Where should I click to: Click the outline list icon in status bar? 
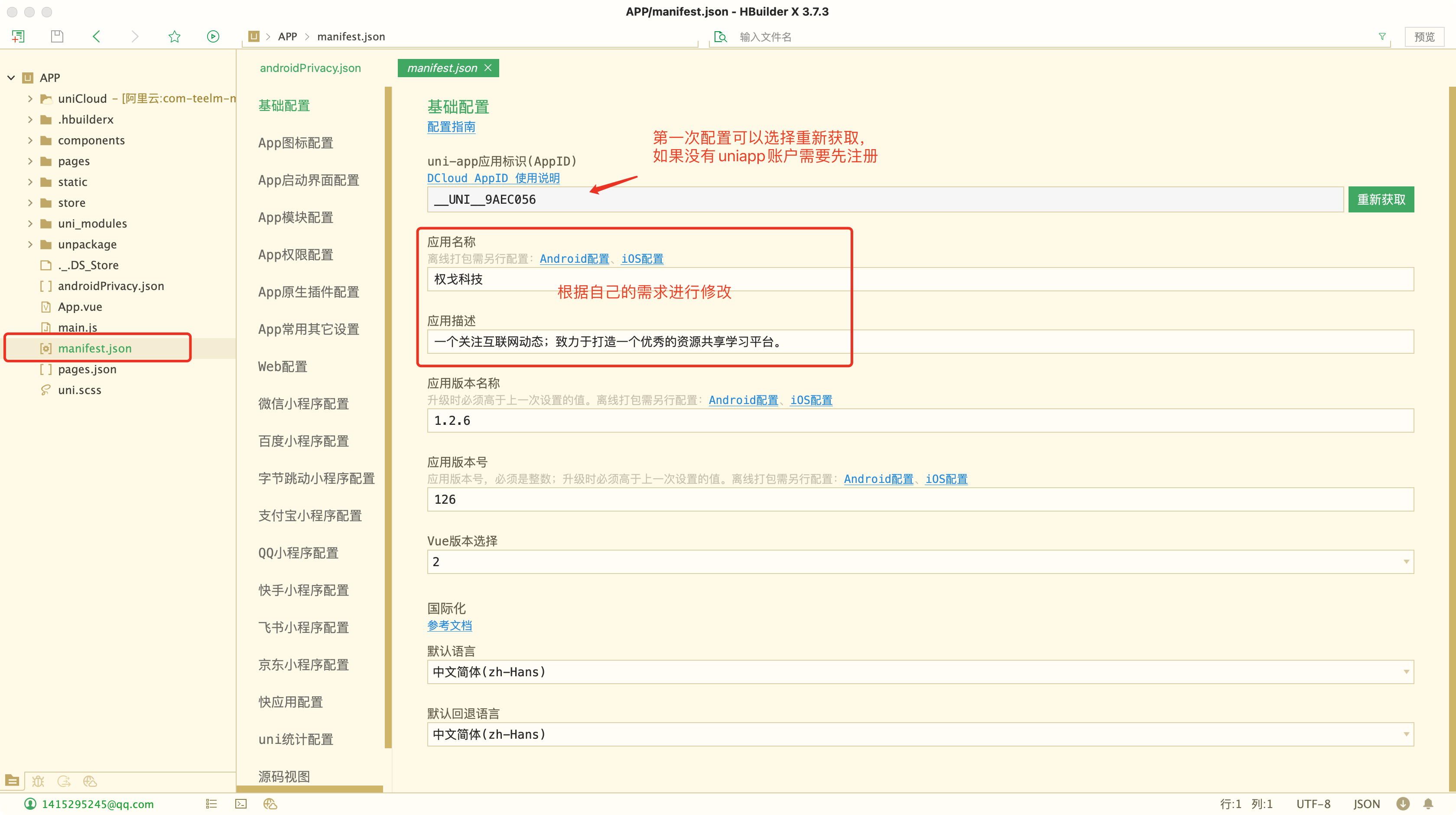[x=211, y=804]
